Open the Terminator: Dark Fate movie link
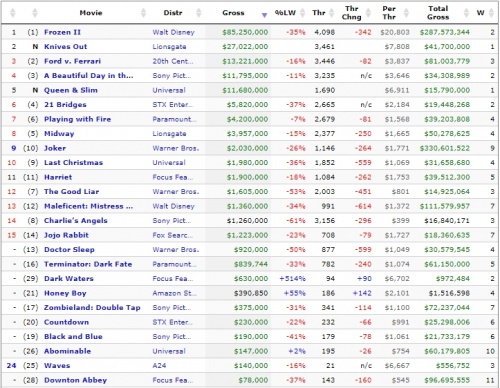The image size is (500, 388). 88,264
